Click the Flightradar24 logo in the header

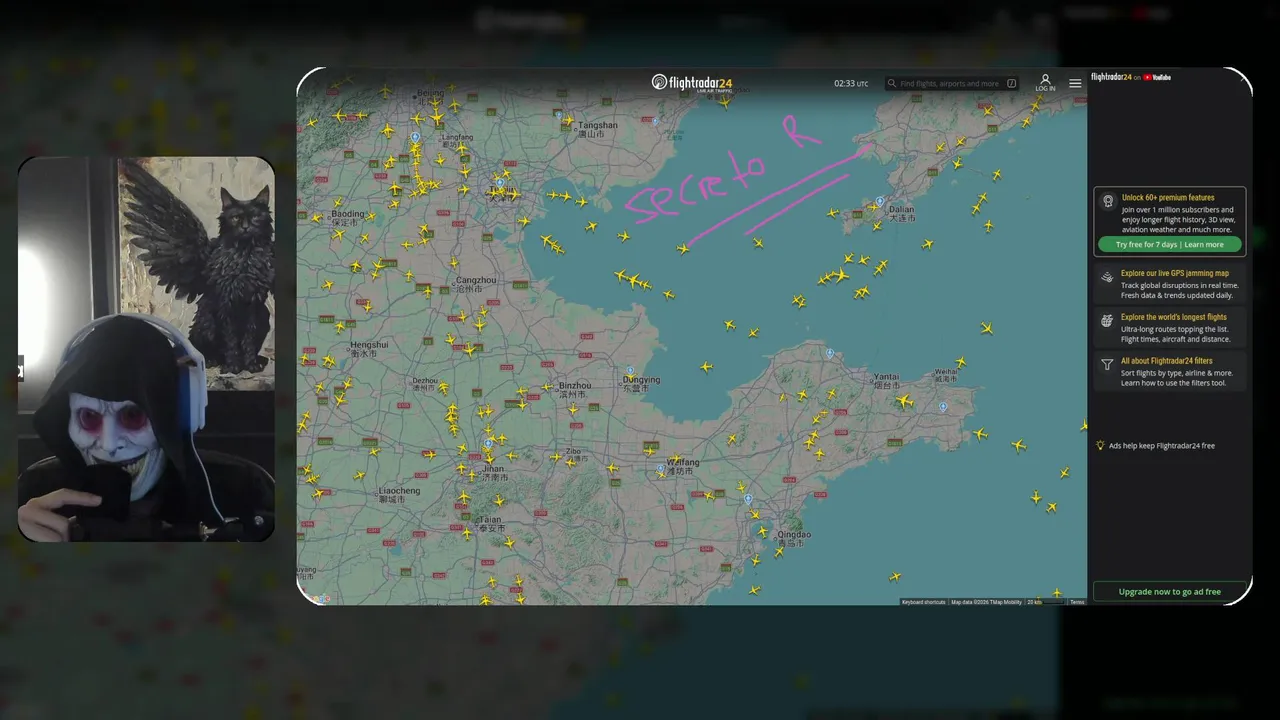pos(692,83)
